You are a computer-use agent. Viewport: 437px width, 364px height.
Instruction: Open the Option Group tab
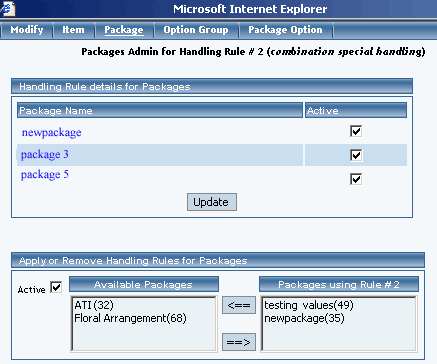click(x=196, y=30)
